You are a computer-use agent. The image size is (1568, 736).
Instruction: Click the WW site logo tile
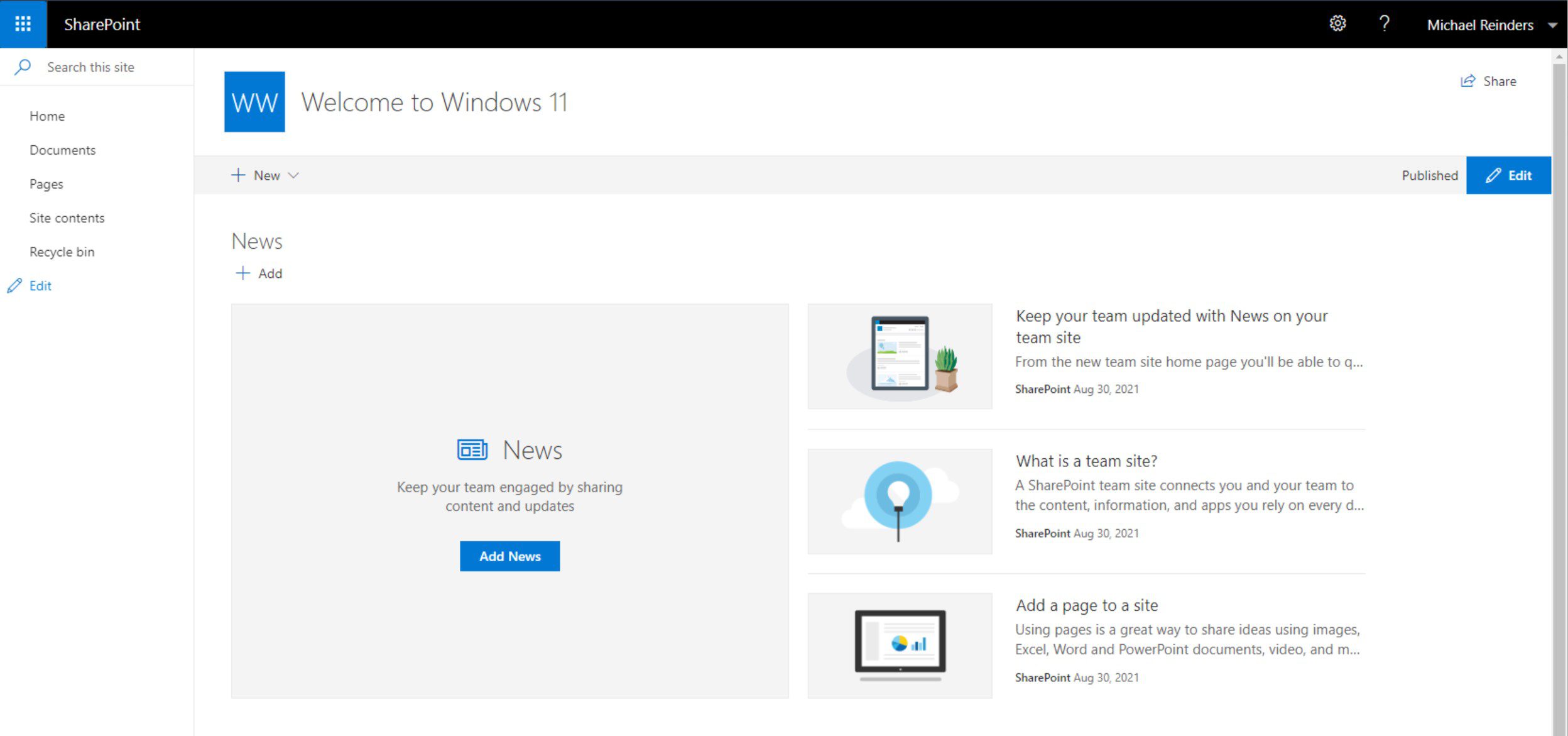click(254, 102)
